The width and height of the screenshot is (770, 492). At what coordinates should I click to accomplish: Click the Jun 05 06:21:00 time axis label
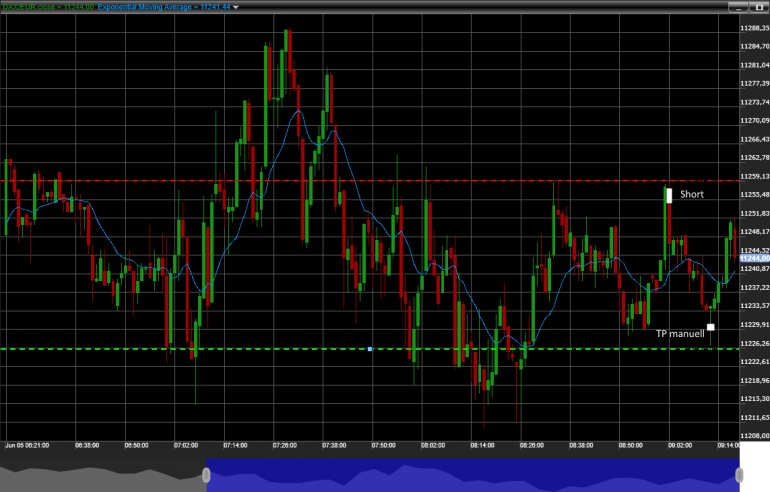point(27,445)
